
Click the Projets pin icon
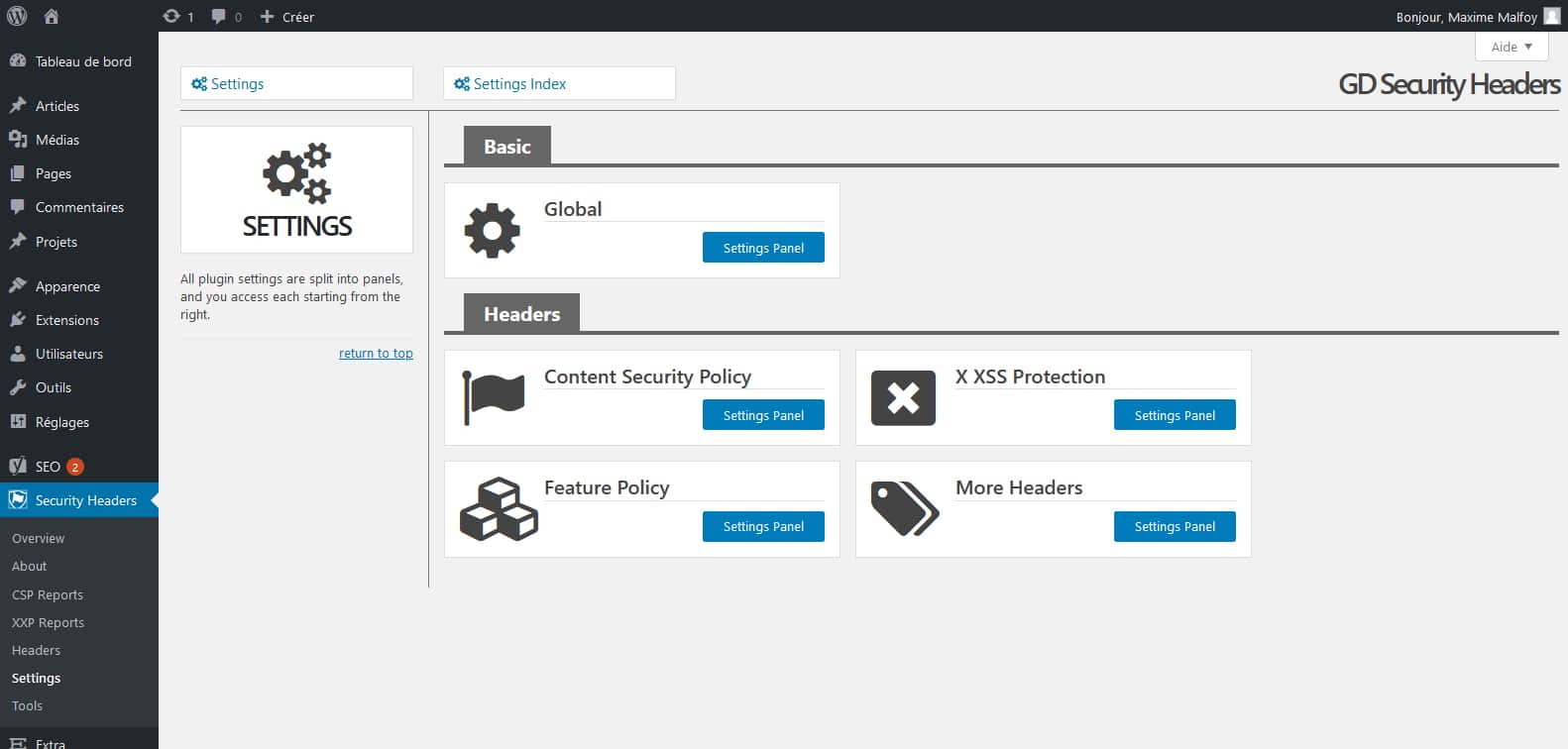(18, 241)
